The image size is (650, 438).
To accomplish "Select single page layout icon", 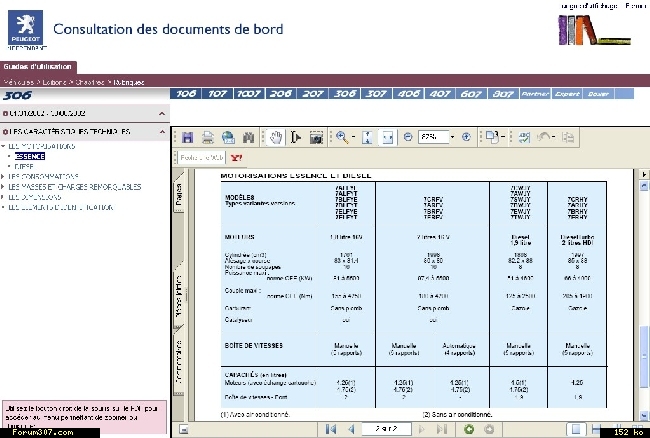I will point(576,429).
